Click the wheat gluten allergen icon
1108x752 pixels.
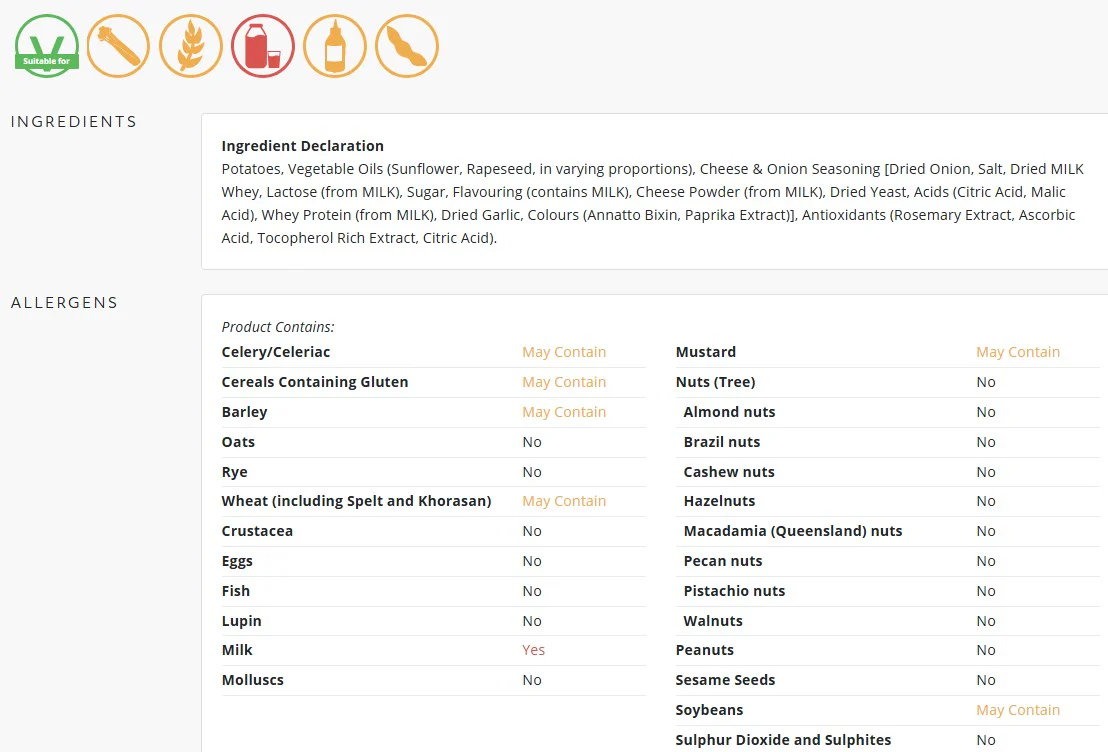pos(191,46)
